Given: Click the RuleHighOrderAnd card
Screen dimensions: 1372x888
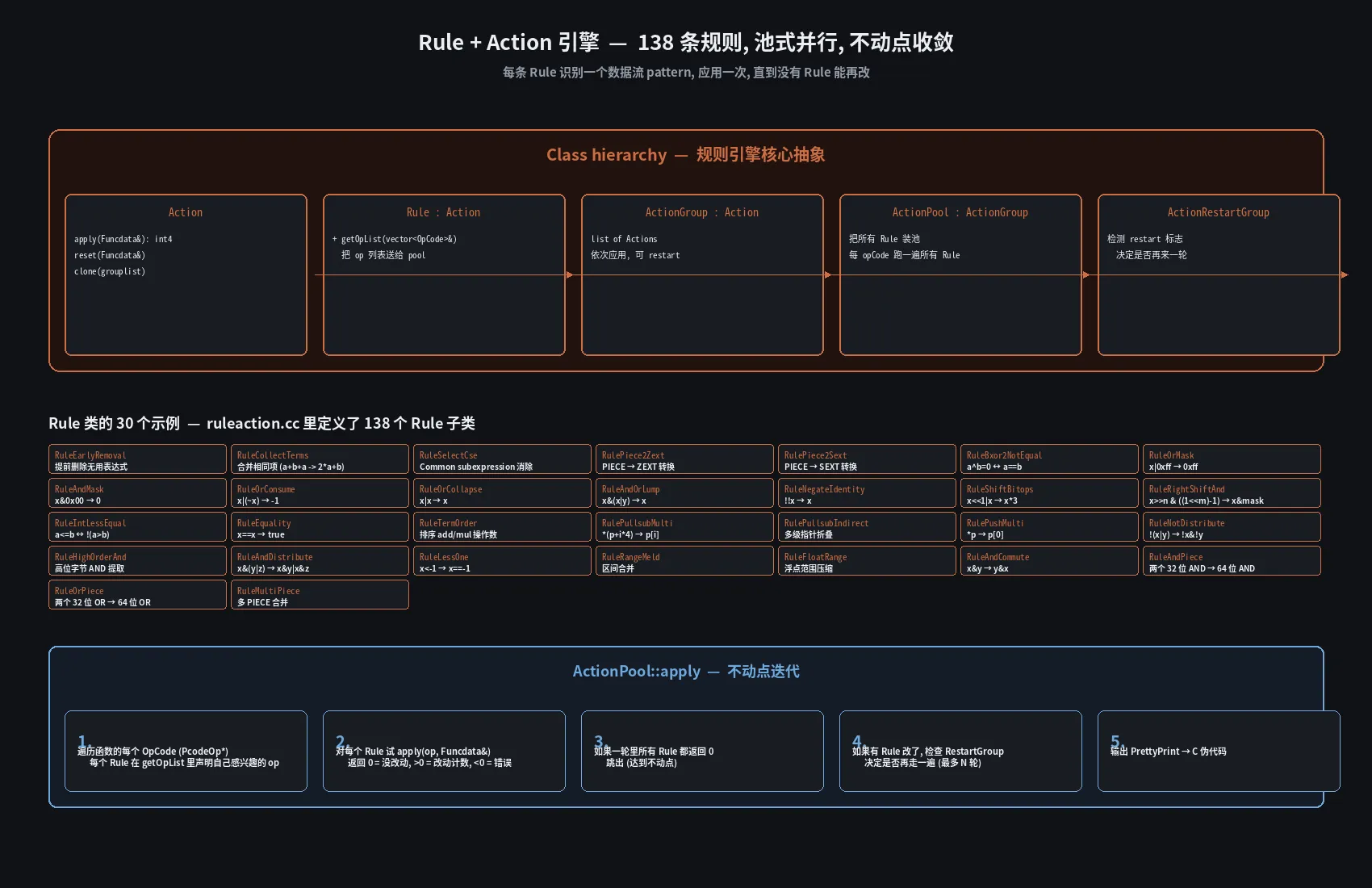Looking at the screenshot, I should (x=137, y=561).
